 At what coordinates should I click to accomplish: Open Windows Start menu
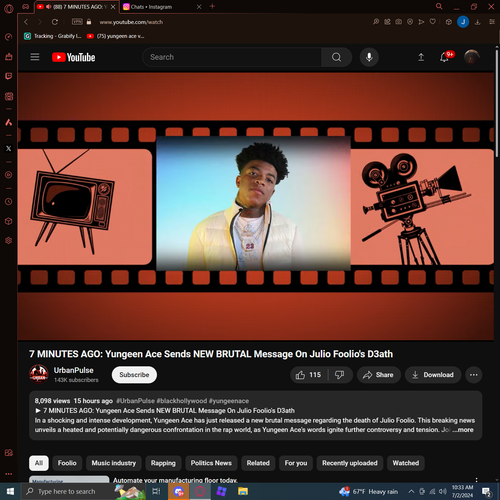coord(10,491)
